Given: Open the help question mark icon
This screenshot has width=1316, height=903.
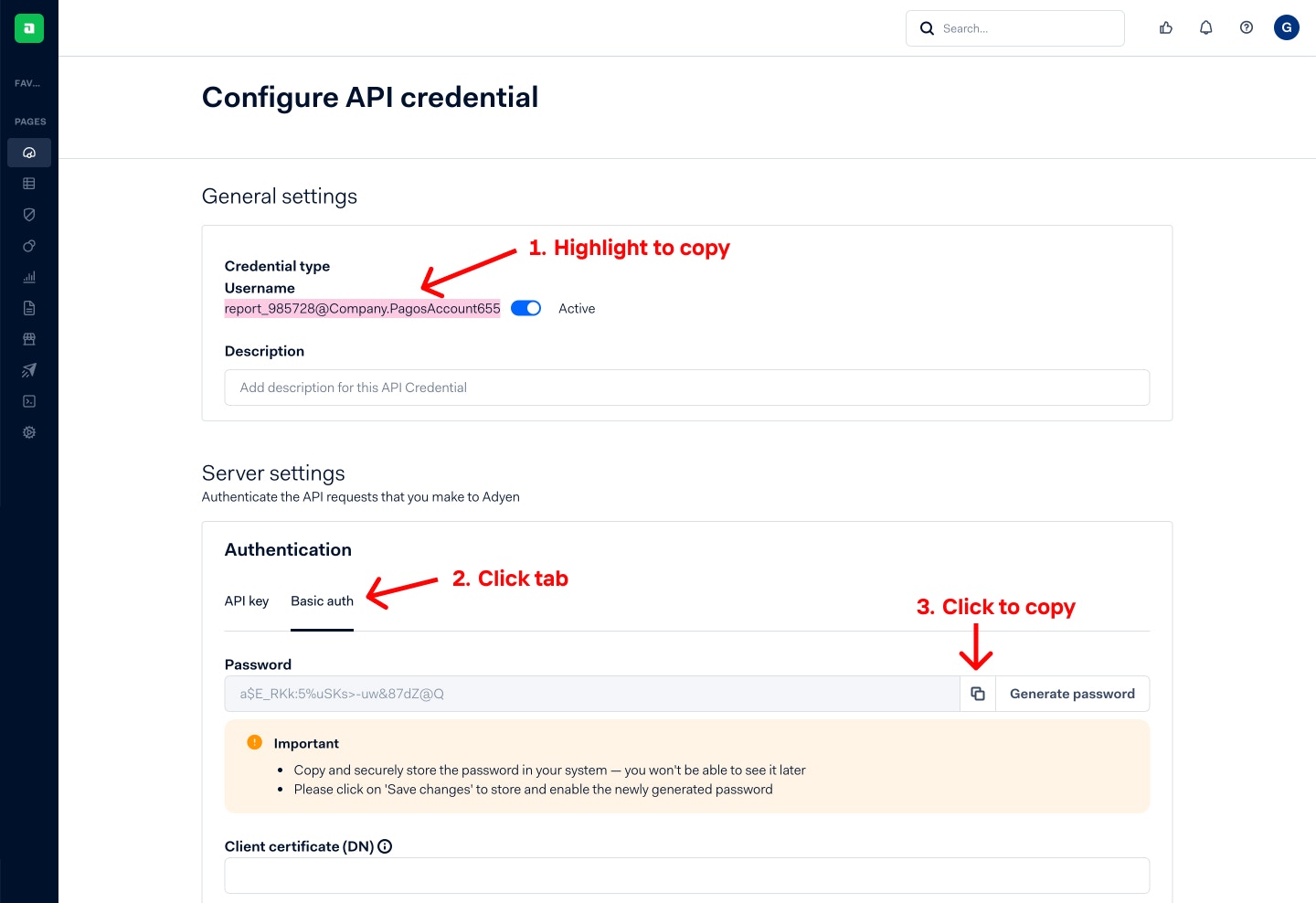Looking at the screenshot, I should (x=1246, y=28).
